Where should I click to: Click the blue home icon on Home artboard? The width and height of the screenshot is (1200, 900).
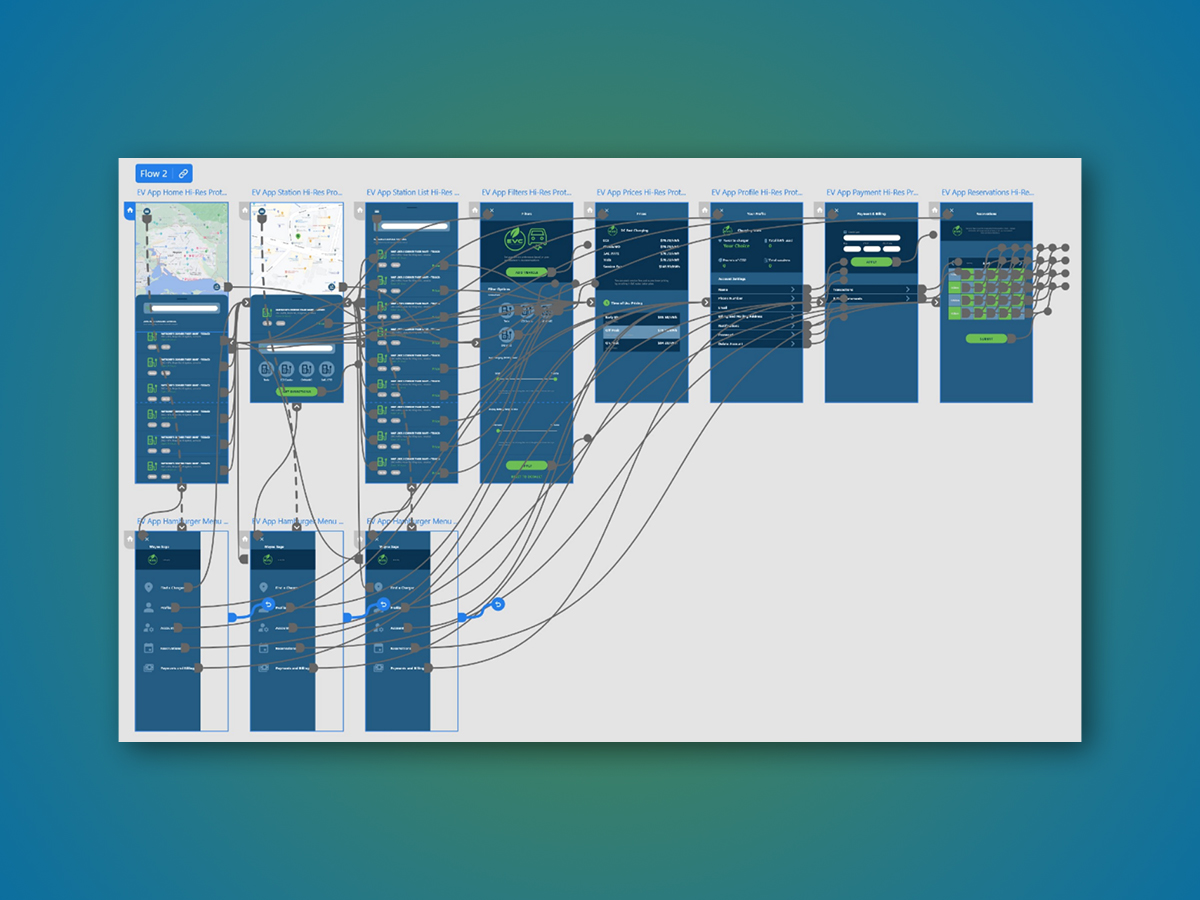click(x=129, y=211)
